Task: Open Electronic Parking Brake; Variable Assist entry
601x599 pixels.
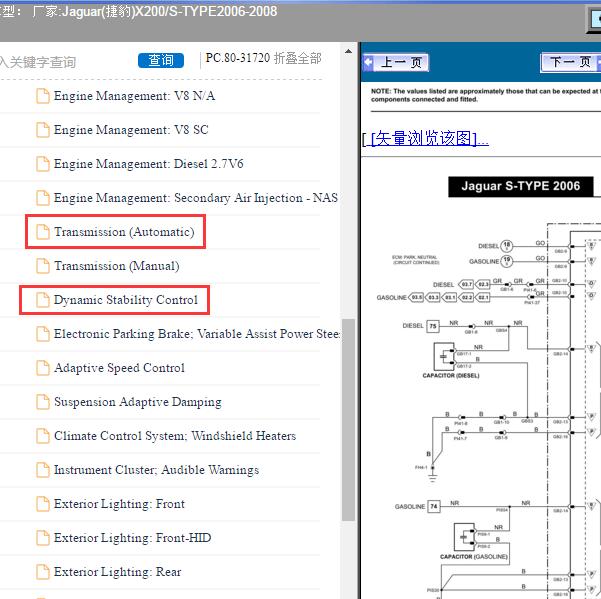Action: (x=197, y=334)
